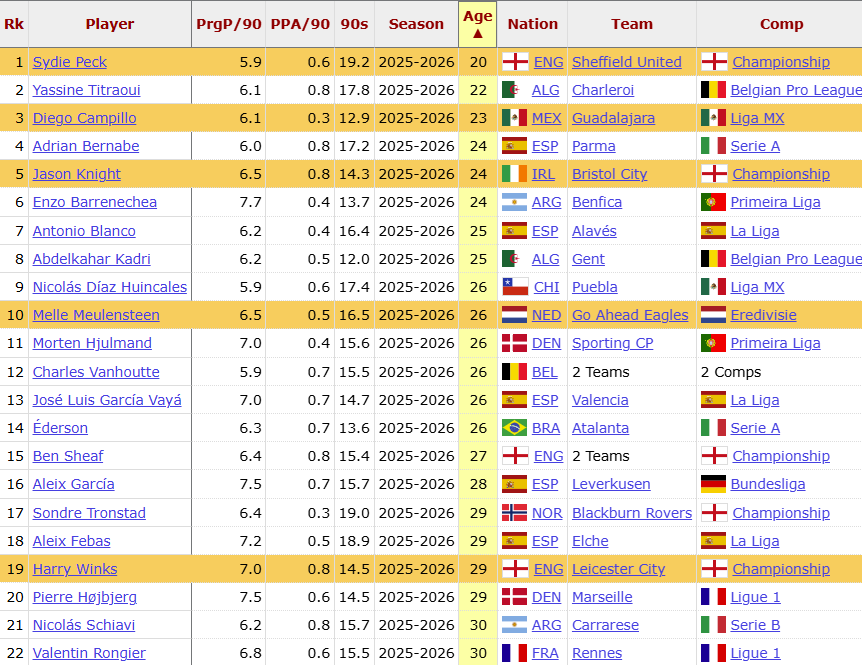
Task: Click Ireland flag beside IRL
Action: point(515,174)
